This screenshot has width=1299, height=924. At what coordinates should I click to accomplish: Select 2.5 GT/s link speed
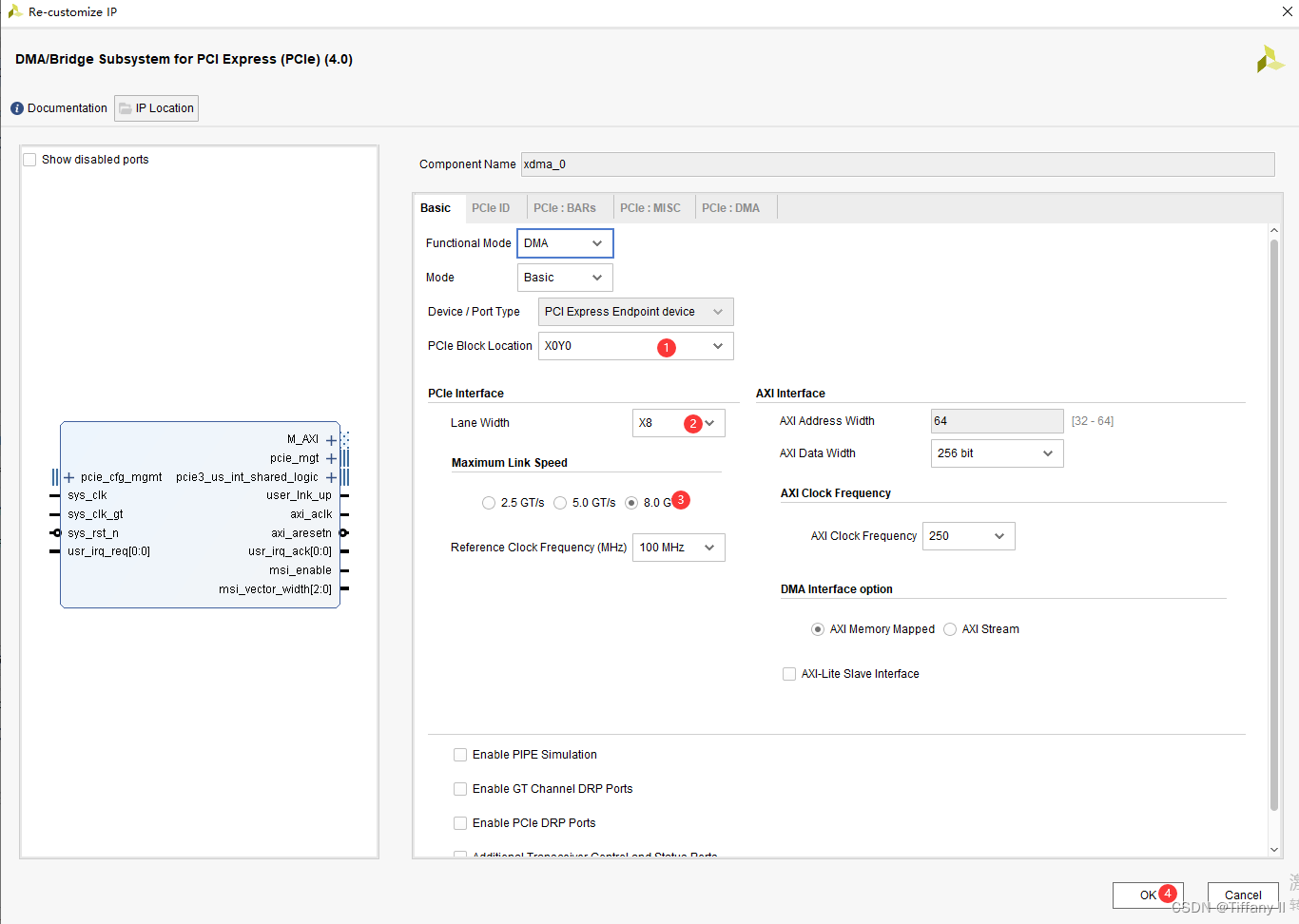(x=489, y=503)
